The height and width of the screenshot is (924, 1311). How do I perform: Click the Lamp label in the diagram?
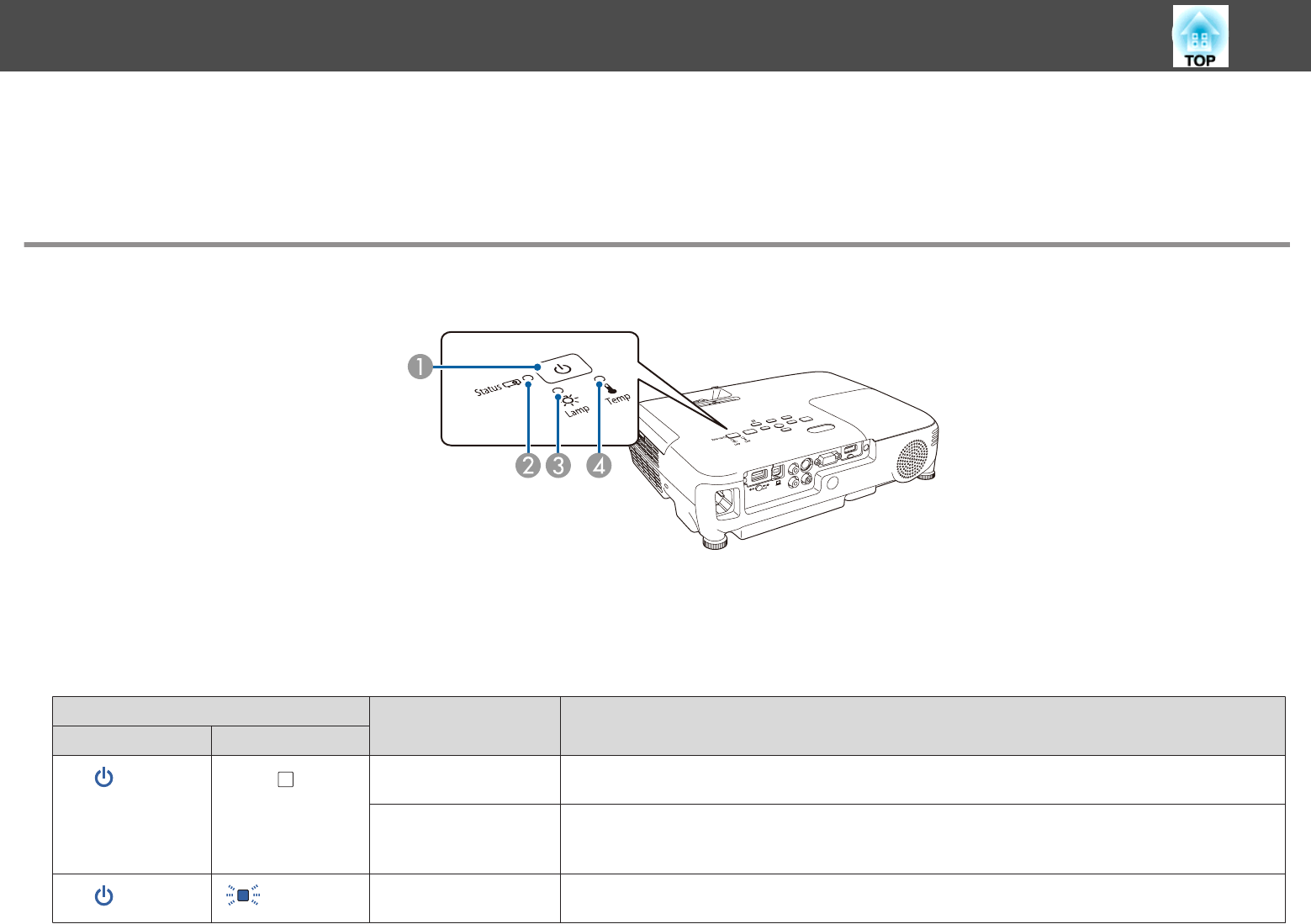coord(577,409)
